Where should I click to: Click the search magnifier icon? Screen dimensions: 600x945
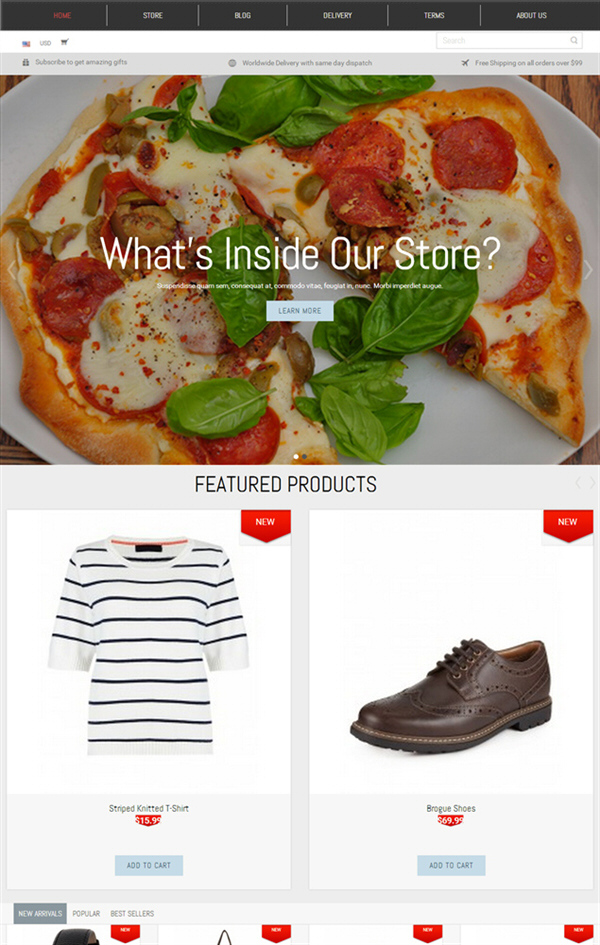tap(573, 40)
